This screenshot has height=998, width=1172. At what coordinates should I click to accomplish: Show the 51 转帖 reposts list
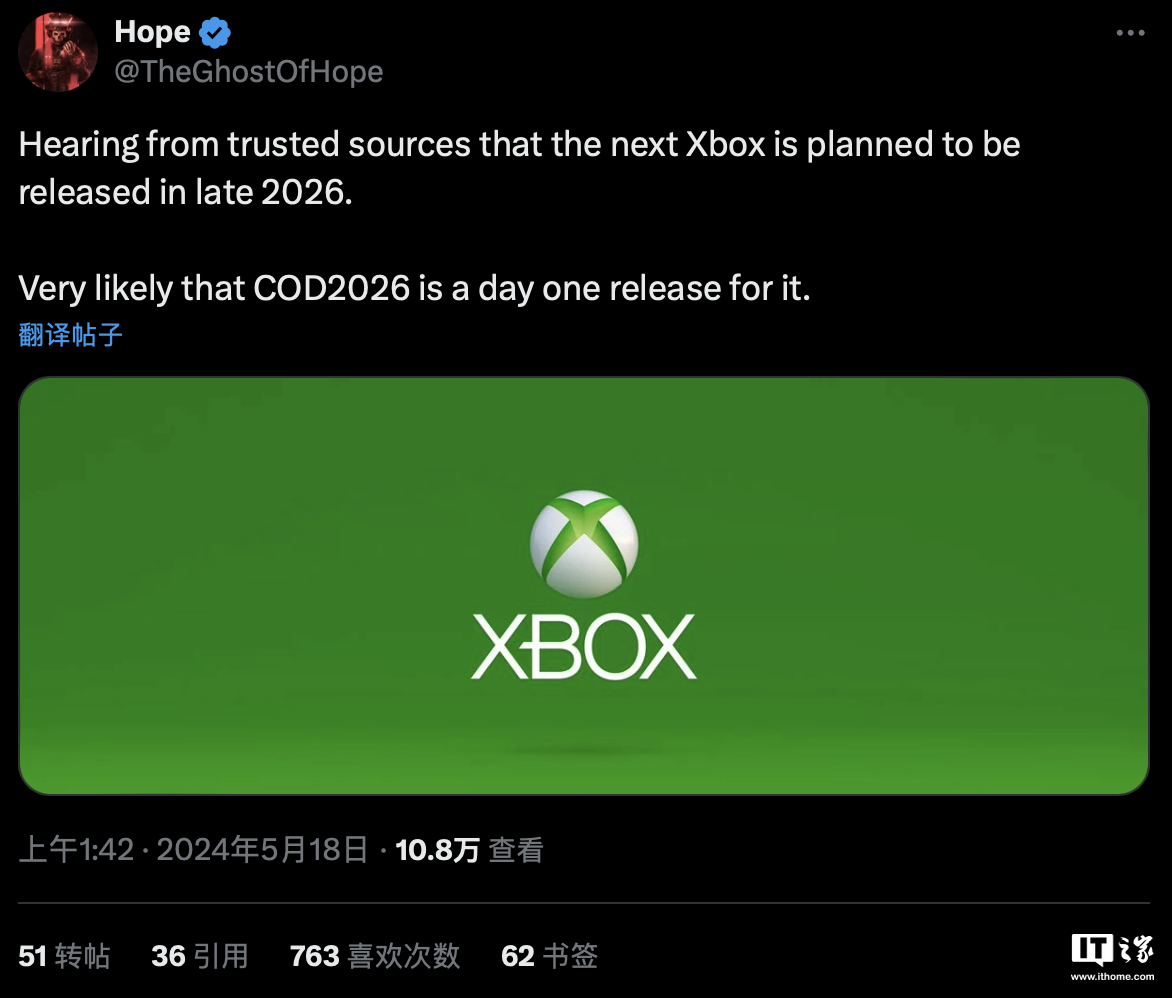(64, 956)
